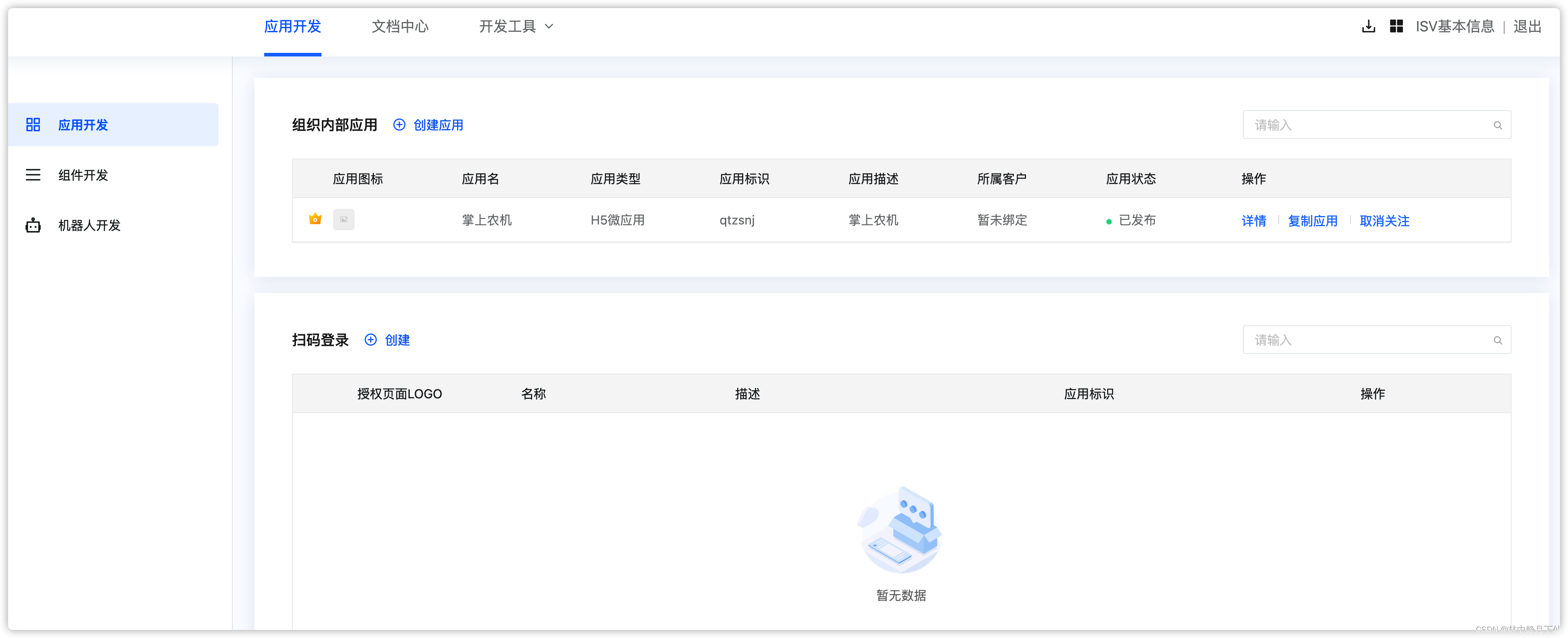Open ISV基本信息 in the top bar
Image resolution: width=1568 pixels, height=638 pixels.
pos(1454,27)
